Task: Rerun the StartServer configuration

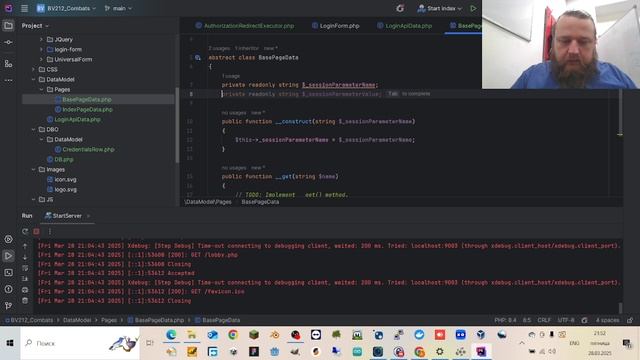Action: coord(25,231)
